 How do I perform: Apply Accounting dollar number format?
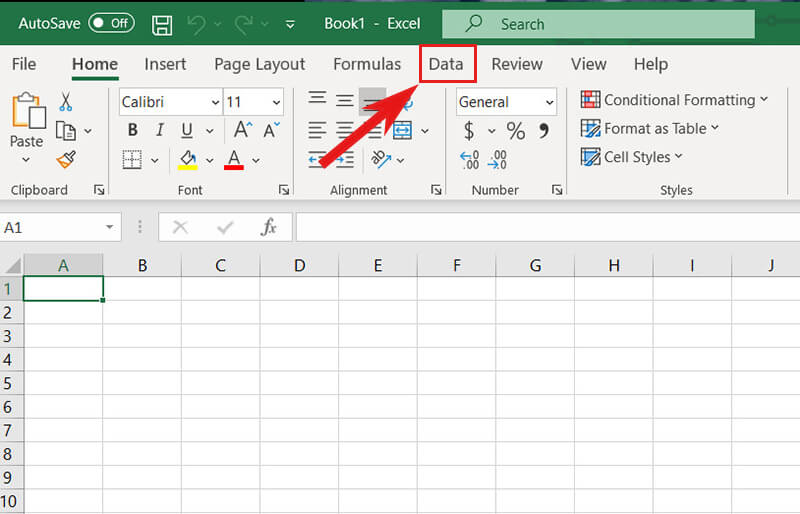(x=469, y=131)
